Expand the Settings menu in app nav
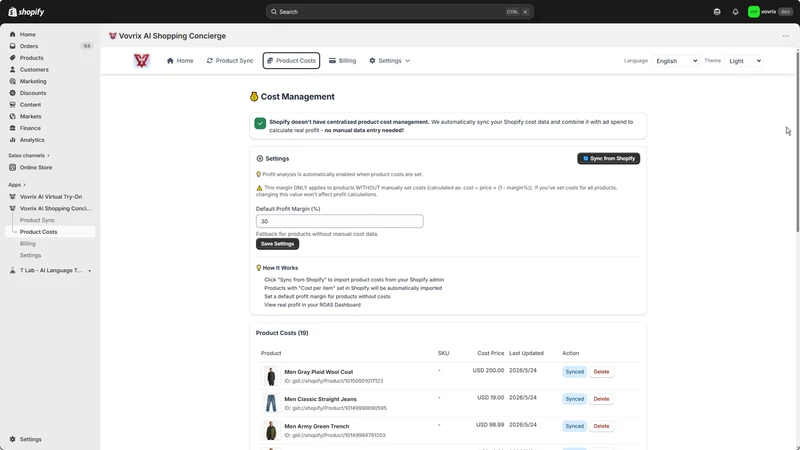Screen dimensions: 800x450 [x=390, y=61]
